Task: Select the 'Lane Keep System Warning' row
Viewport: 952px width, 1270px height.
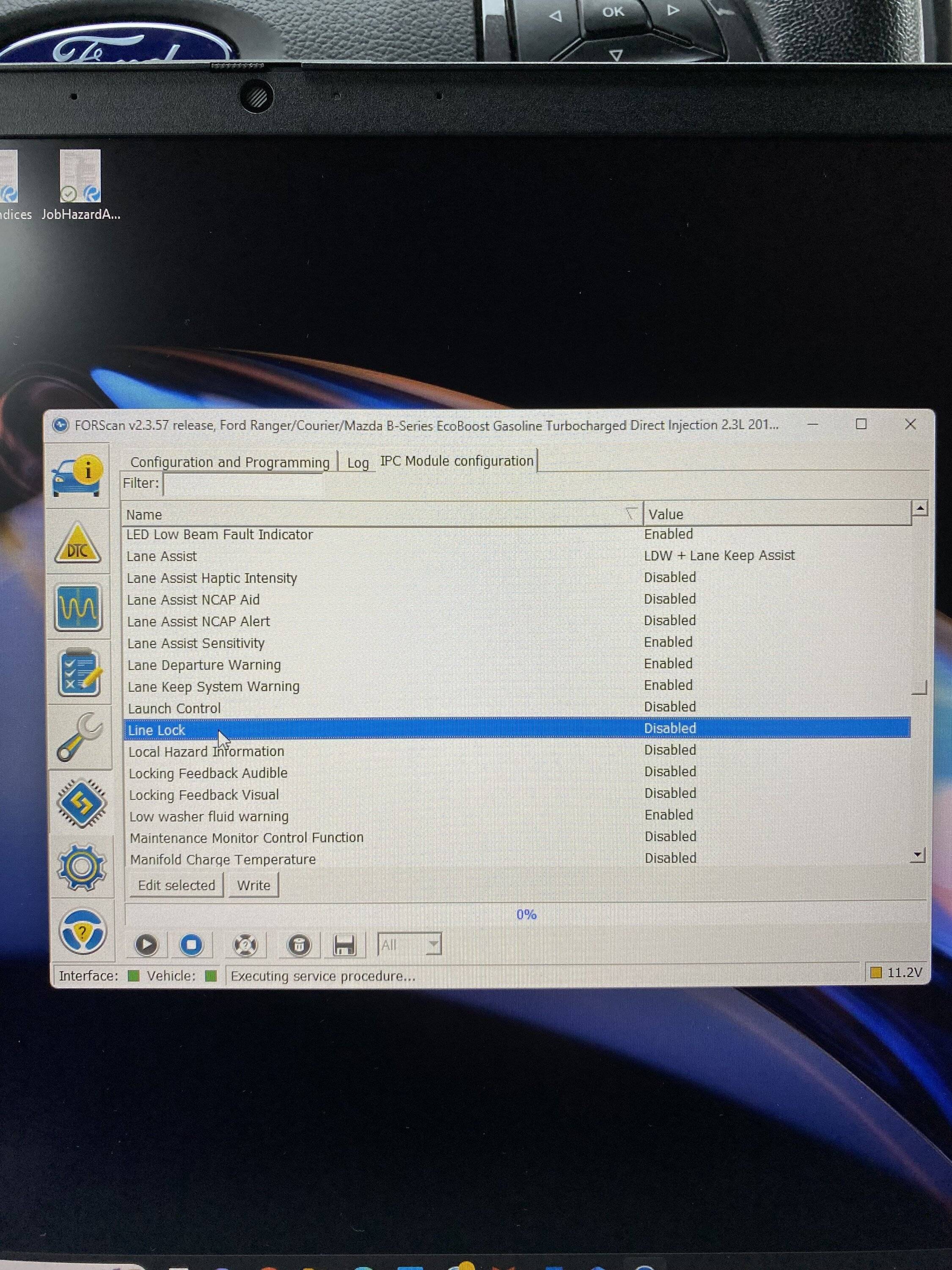Action: pyautogui.click(x=517, y=686)
